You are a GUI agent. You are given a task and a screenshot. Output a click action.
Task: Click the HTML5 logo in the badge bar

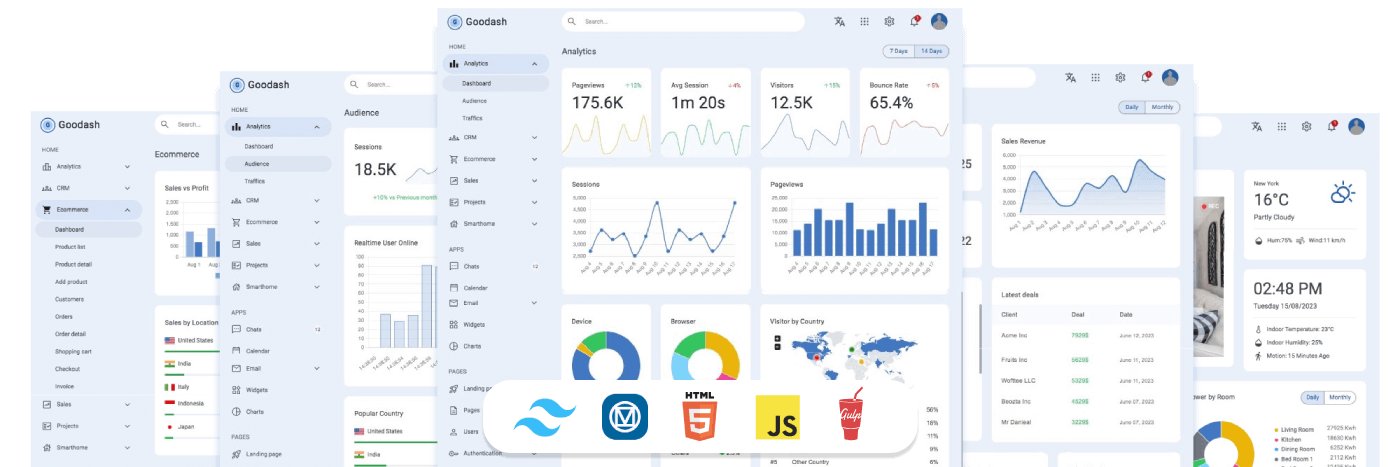[700, 417]
